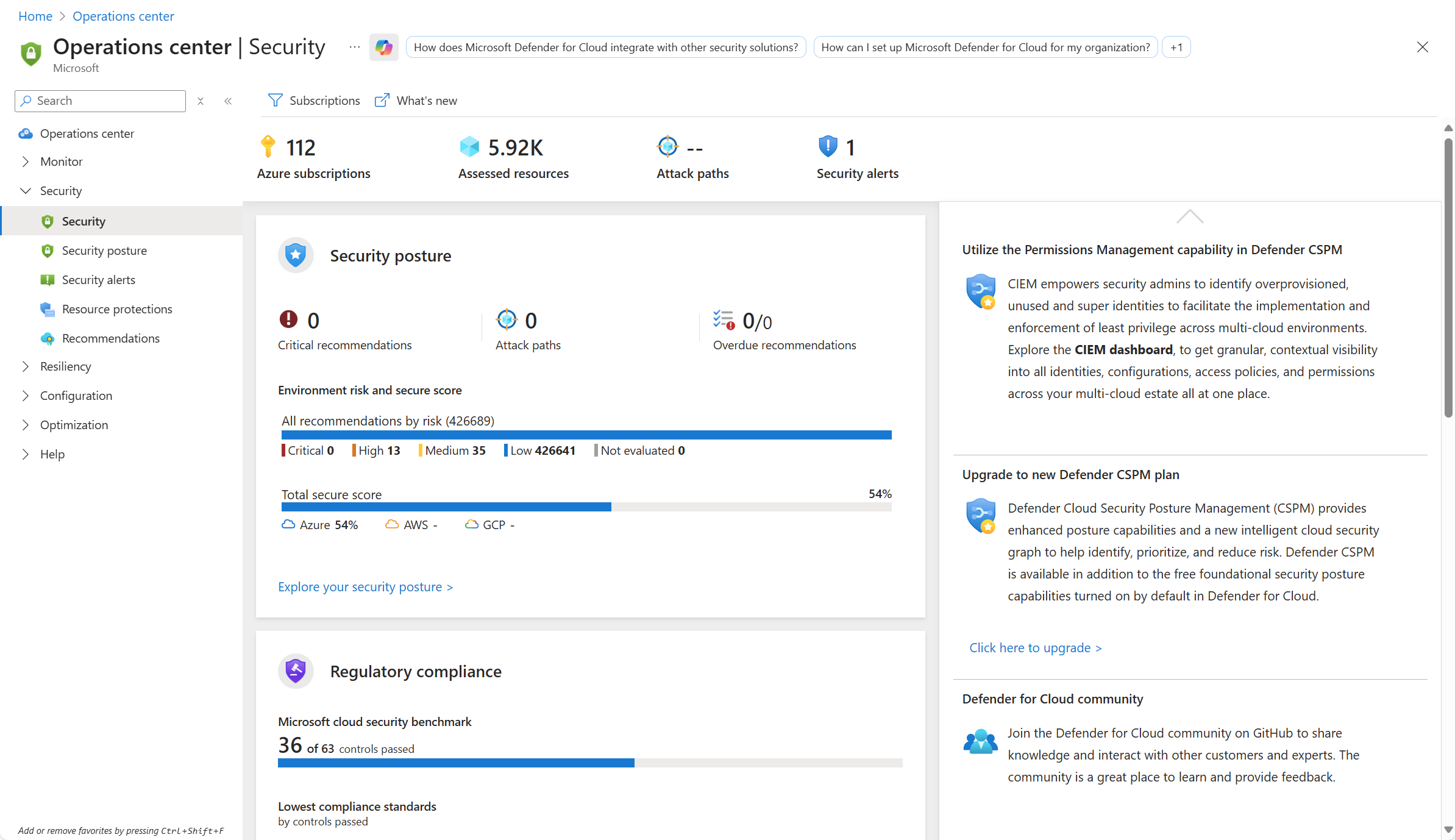Viewport: 1455px width, 840px height.
Task: Expand the Monitor section
Action: pyautogui.click(x=26, y=162)
